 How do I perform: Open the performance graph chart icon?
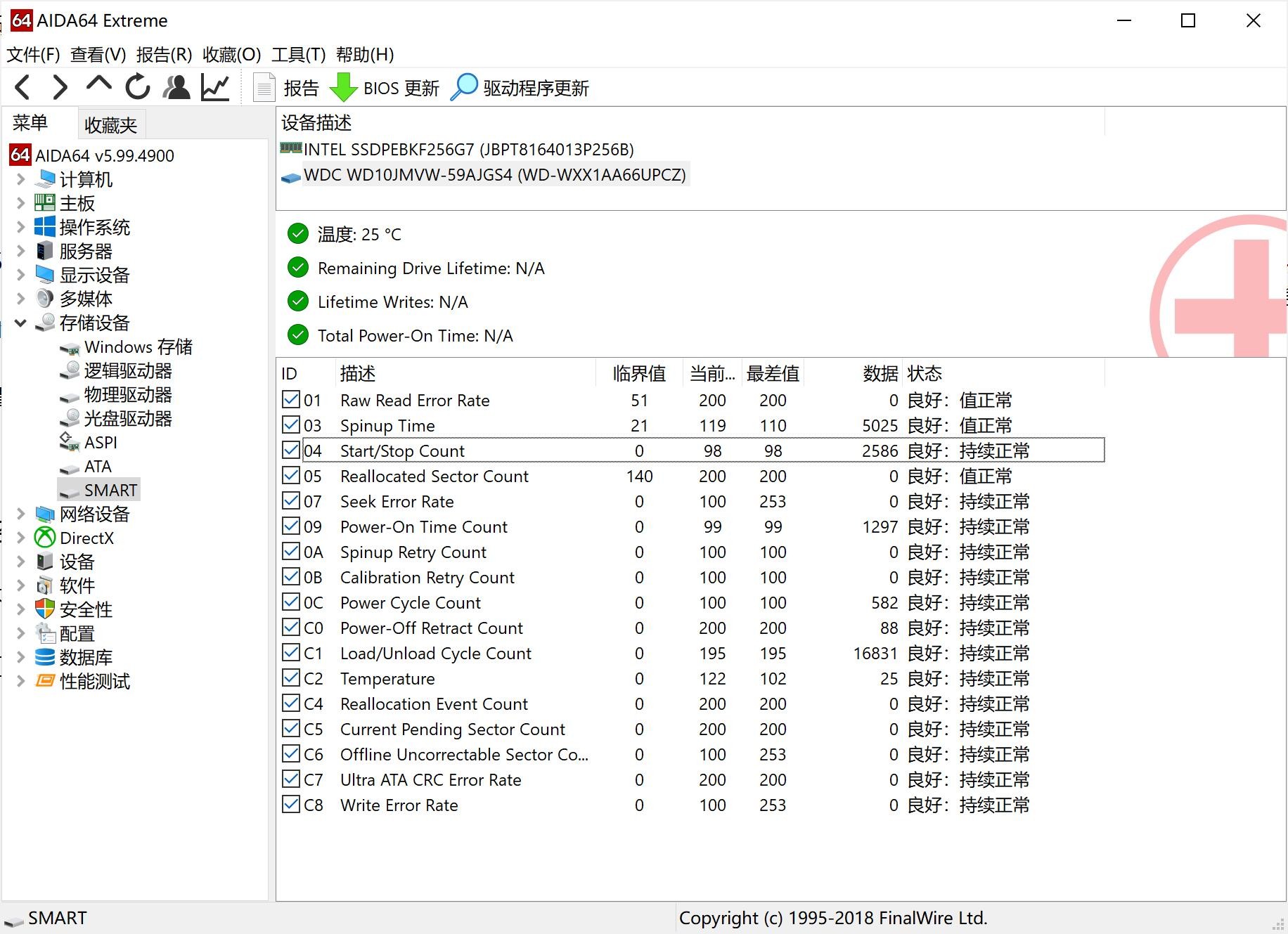tap(215, 87)
